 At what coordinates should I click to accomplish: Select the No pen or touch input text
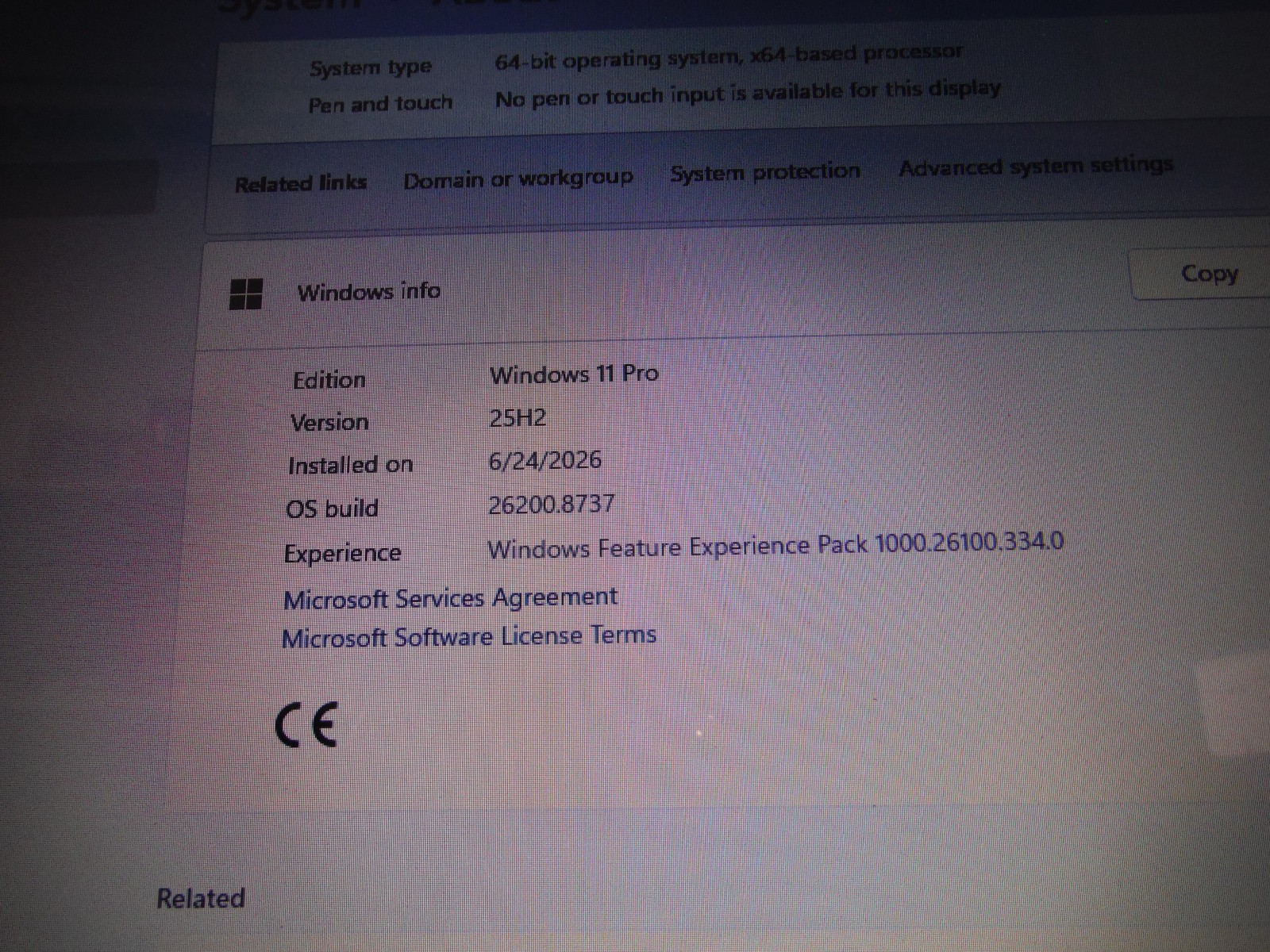click(748, 93)
